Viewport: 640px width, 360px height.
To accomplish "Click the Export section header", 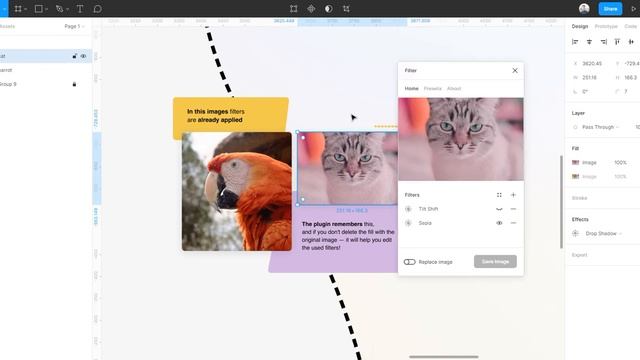I will (x=580, y=255).
